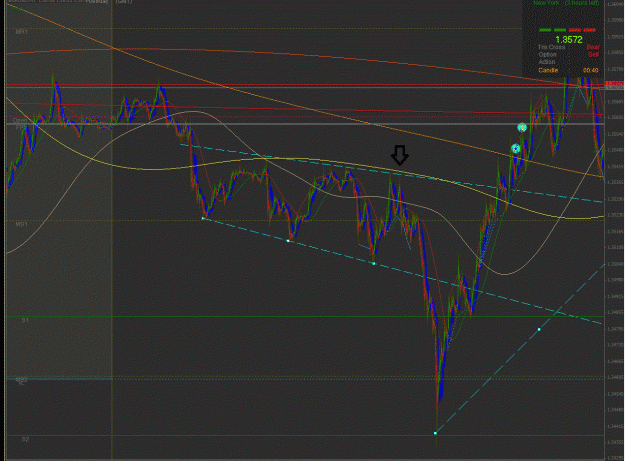Select anchor point on rising dashed trendline

pos(539,330)
